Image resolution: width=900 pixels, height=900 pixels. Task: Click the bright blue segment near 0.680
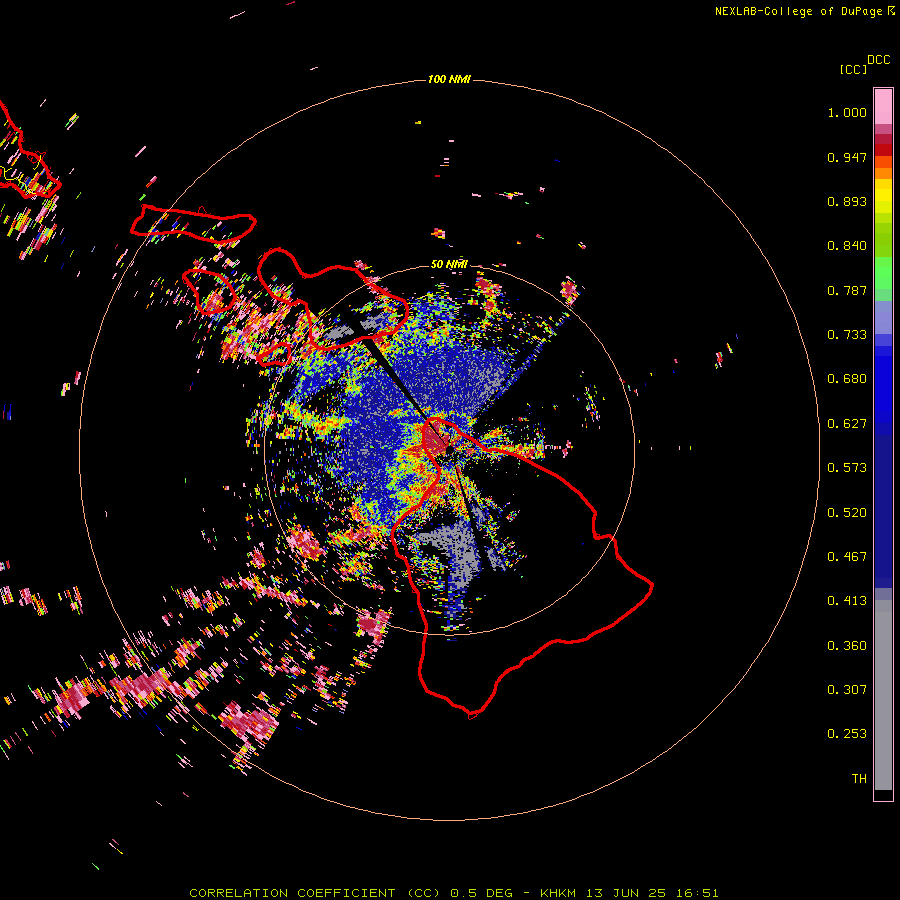click(x=883, y=382)
